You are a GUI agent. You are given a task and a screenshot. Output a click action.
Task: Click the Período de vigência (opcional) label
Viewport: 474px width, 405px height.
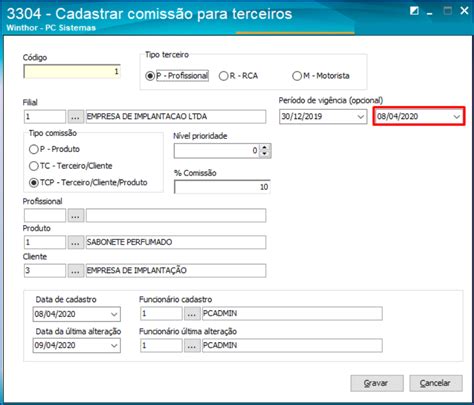pos(331,100)
